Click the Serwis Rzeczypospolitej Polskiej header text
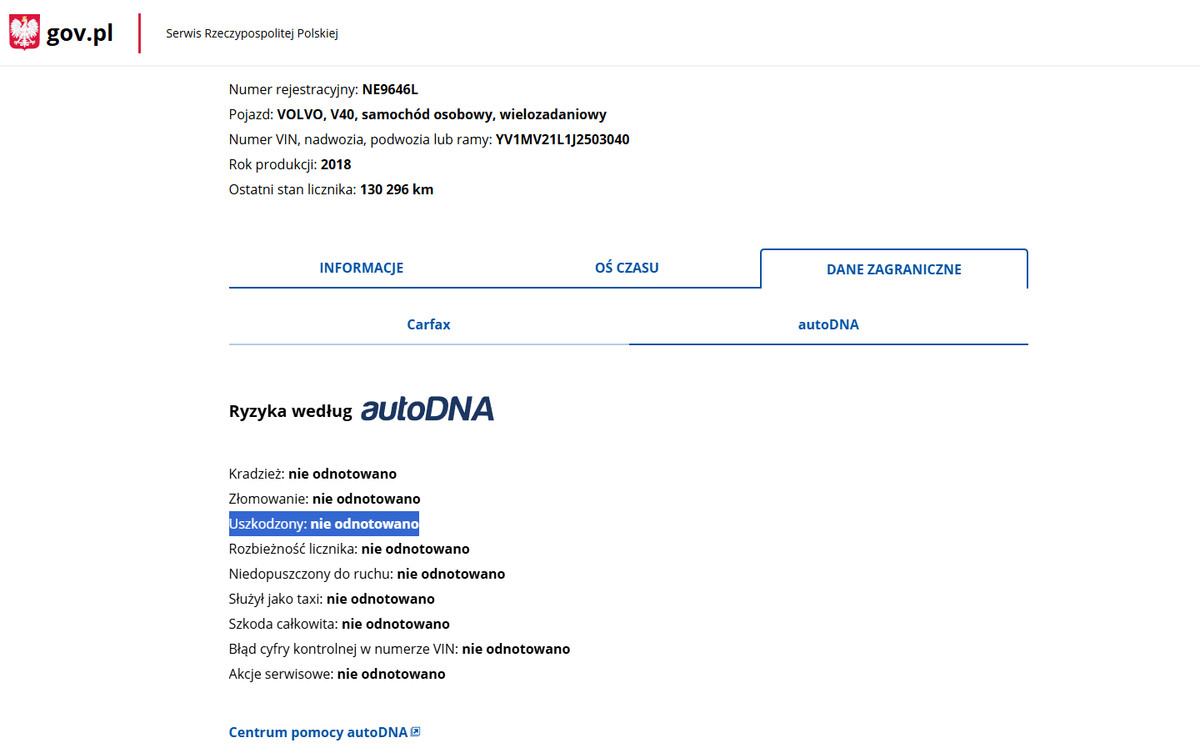1200x748 pixels. click(x=252, y=34)
